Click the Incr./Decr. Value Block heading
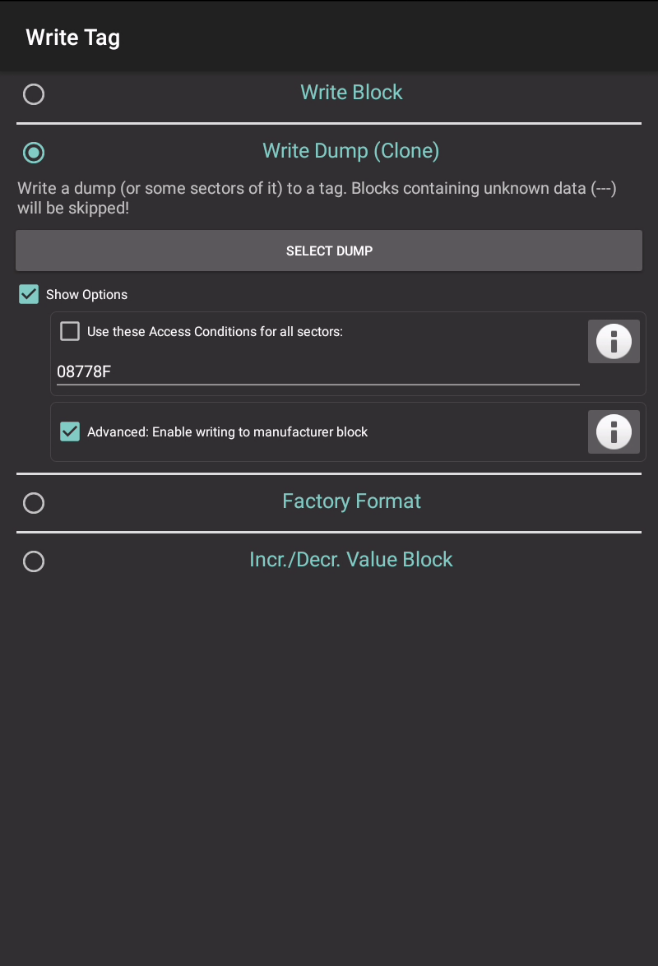The height and width of the screenshot is (966, 658). [351, 559]
